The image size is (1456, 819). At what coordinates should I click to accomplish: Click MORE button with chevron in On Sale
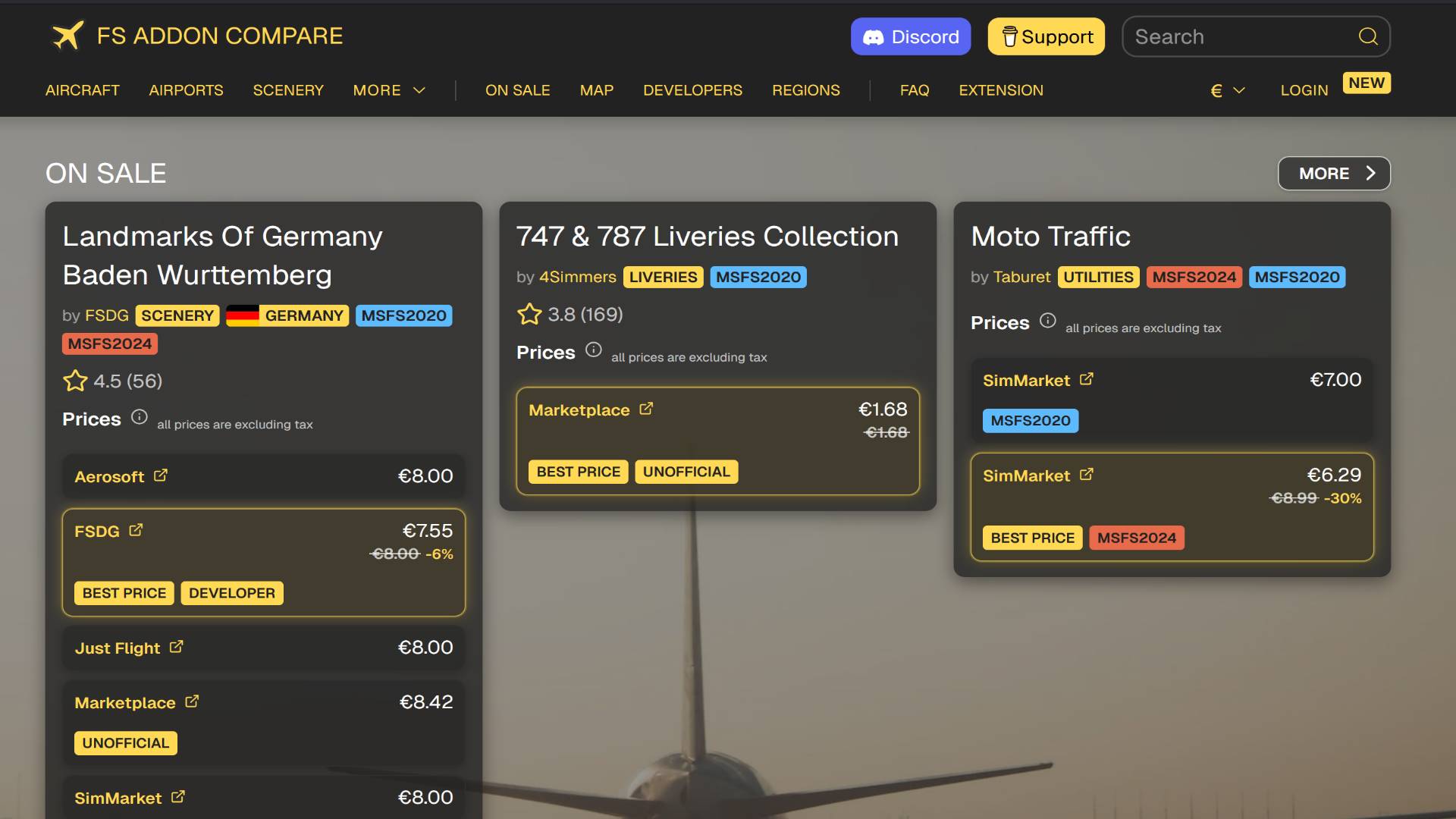click(1334, 174)
